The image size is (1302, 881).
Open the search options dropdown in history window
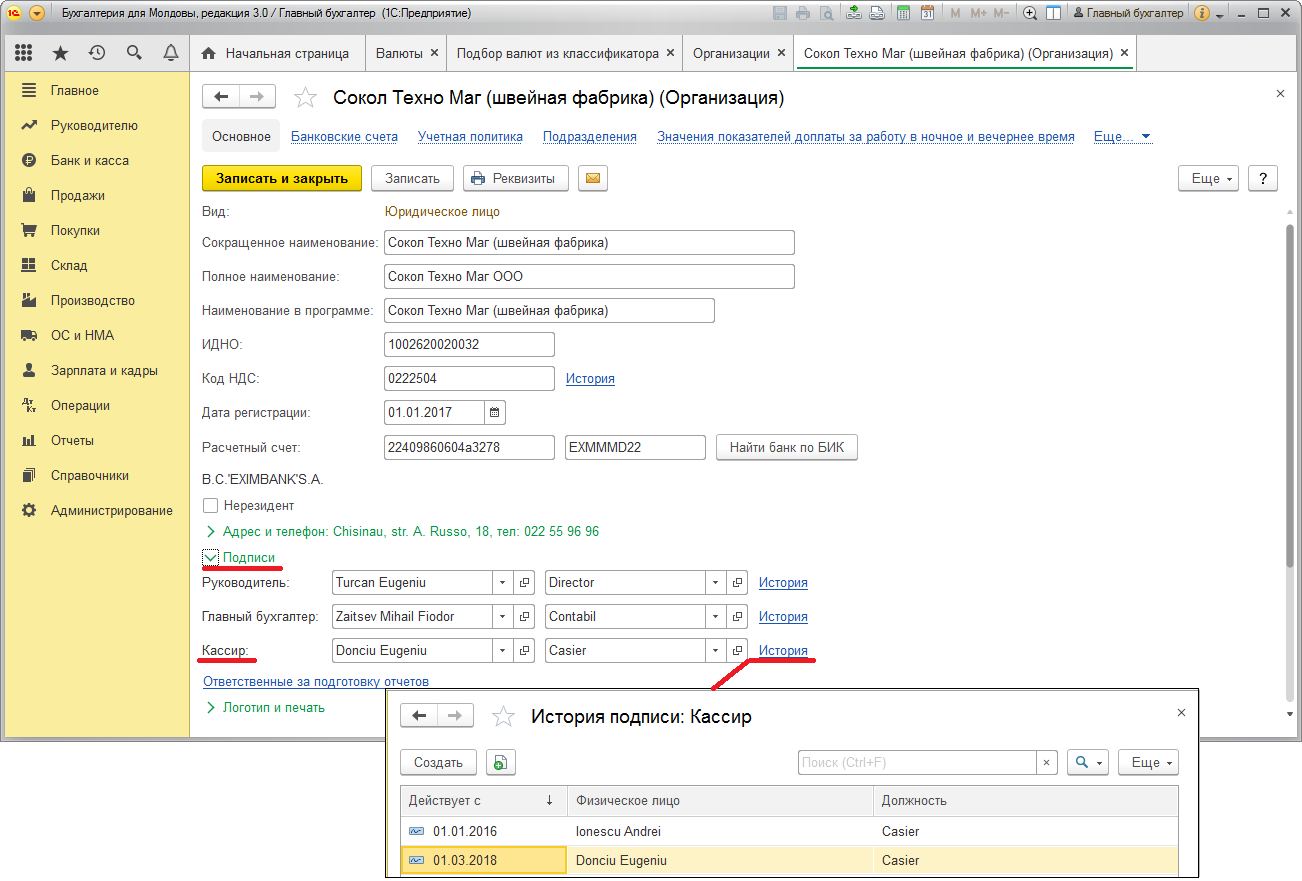(1088, 762)
